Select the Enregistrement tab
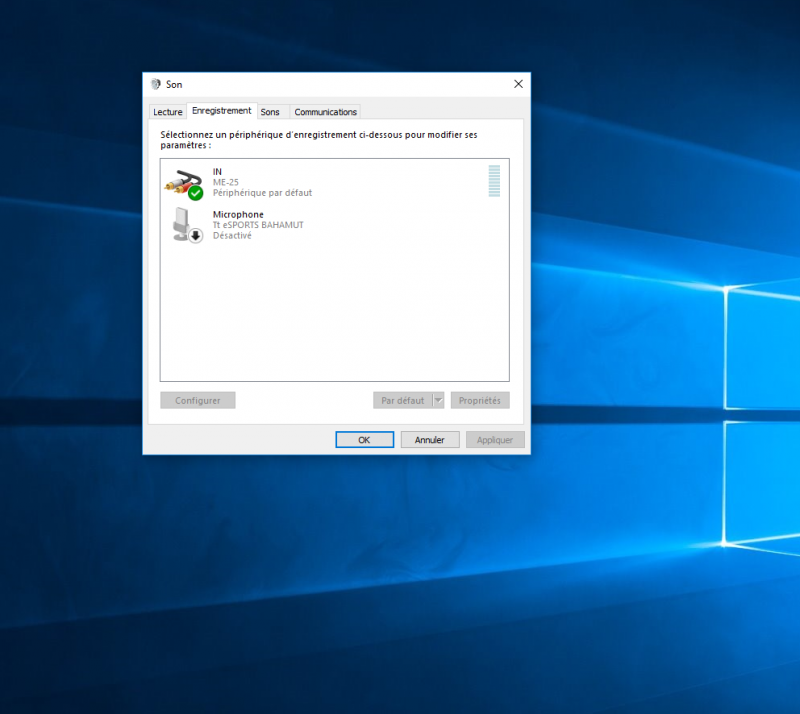Image resolution: width=800 pixels, height=714 pixels. tap(221, 111)
